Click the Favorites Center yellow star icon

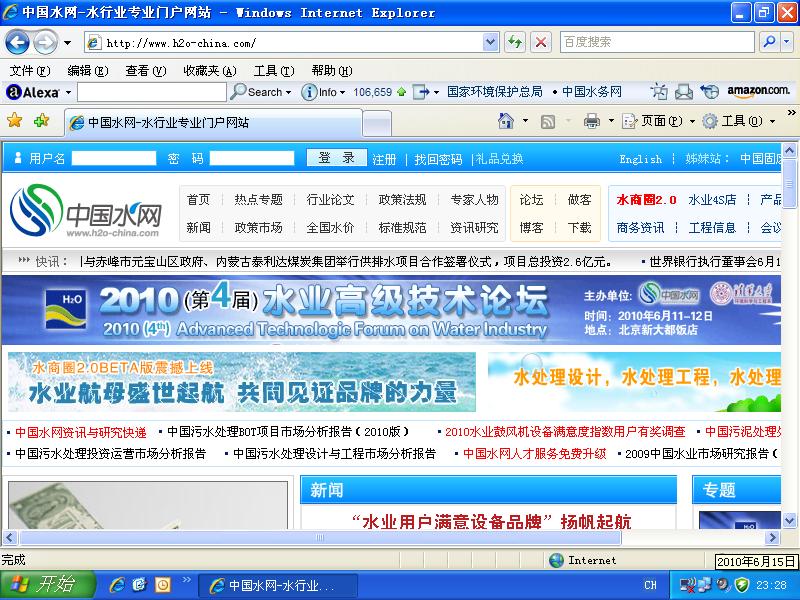click(x=15, y=121)
